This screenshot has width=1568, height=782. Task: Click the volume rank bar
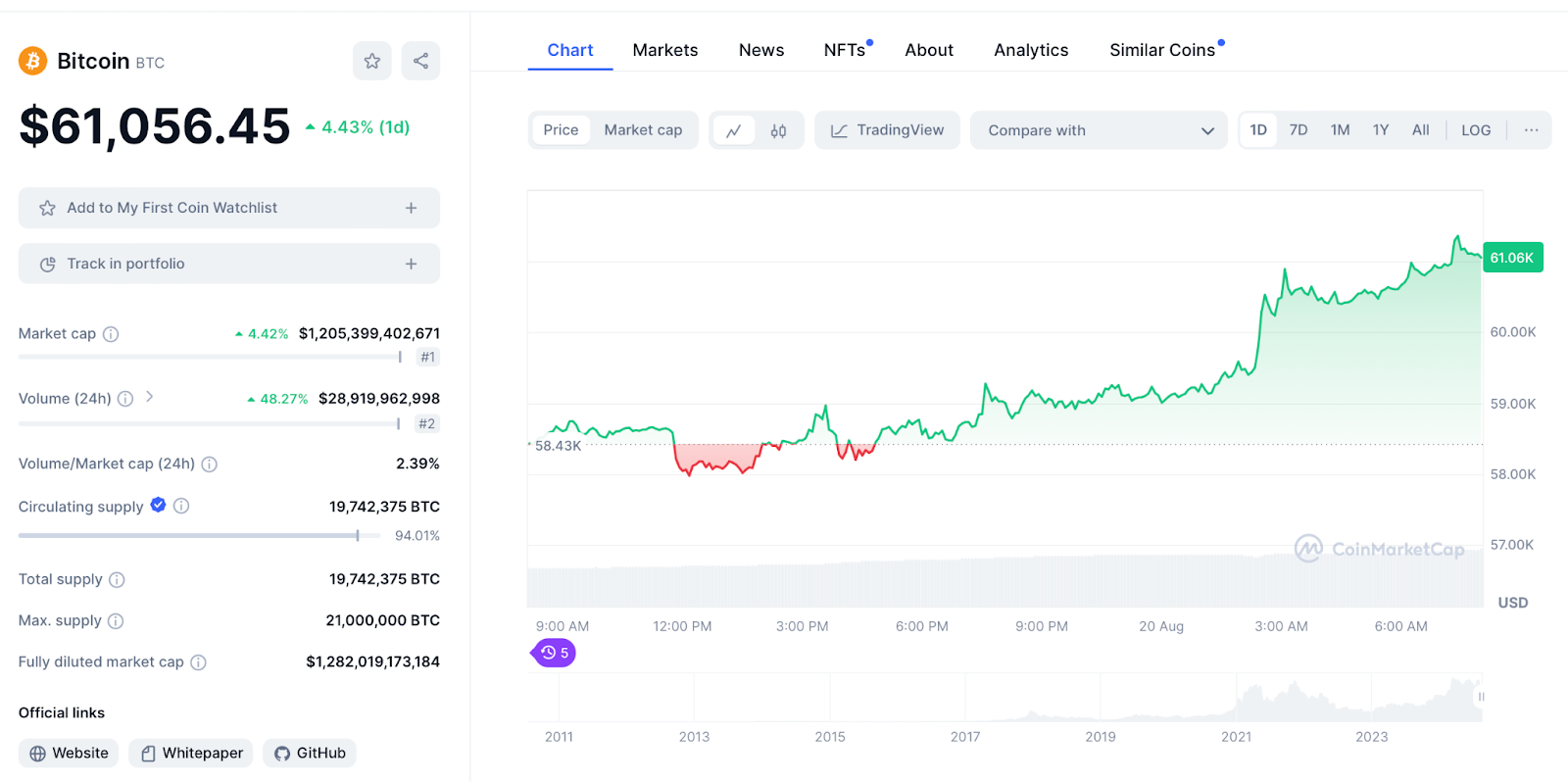tap(211, 423)
